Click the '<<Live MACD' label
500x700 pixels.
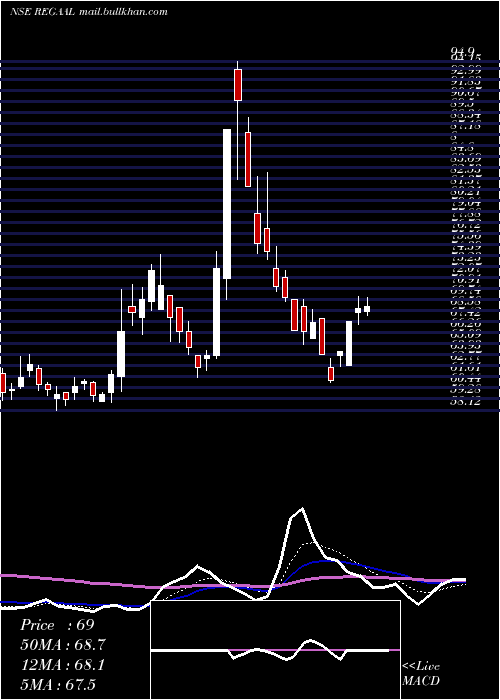(x=421, y=674)
